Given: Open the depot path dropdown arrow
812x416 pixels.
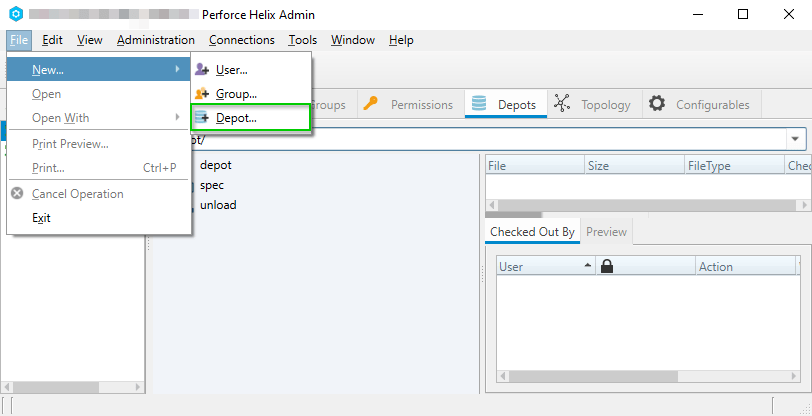Looking at the screenshot, I should 795,139.
